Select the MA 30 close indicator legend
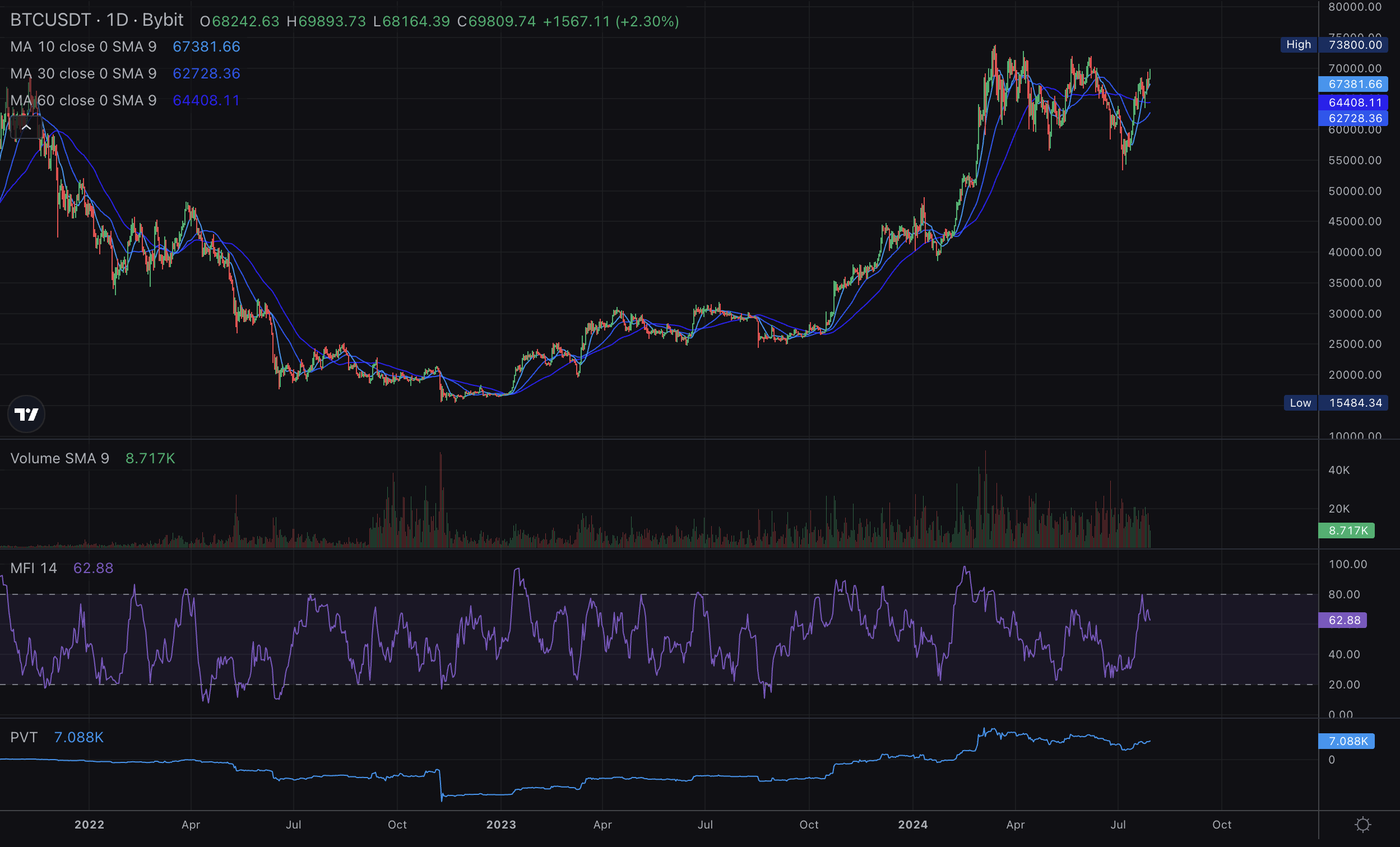This screenshot has height=847, width=1400. click(x=83, y=73)
